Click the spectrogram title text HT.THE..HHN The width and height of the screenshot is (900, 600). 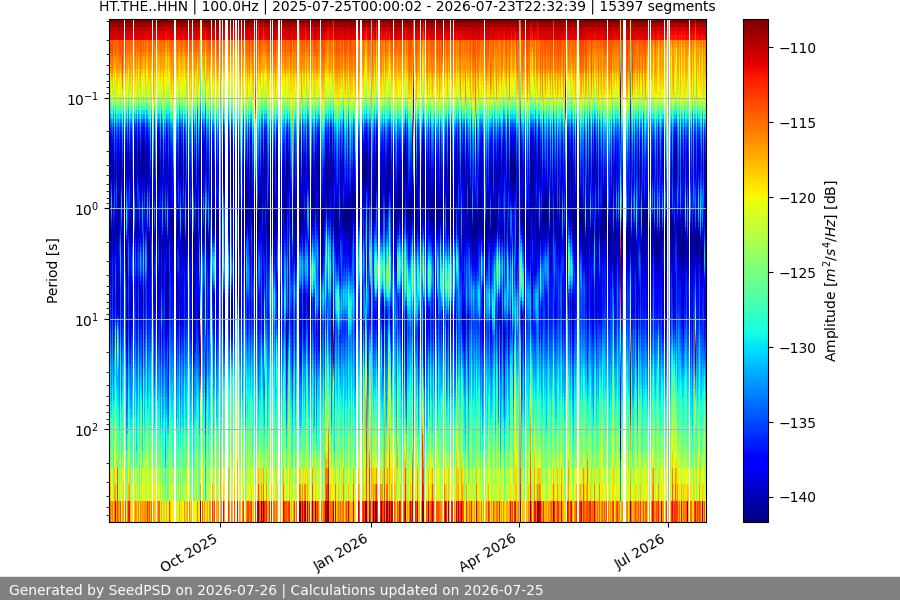tap(143, 7)
